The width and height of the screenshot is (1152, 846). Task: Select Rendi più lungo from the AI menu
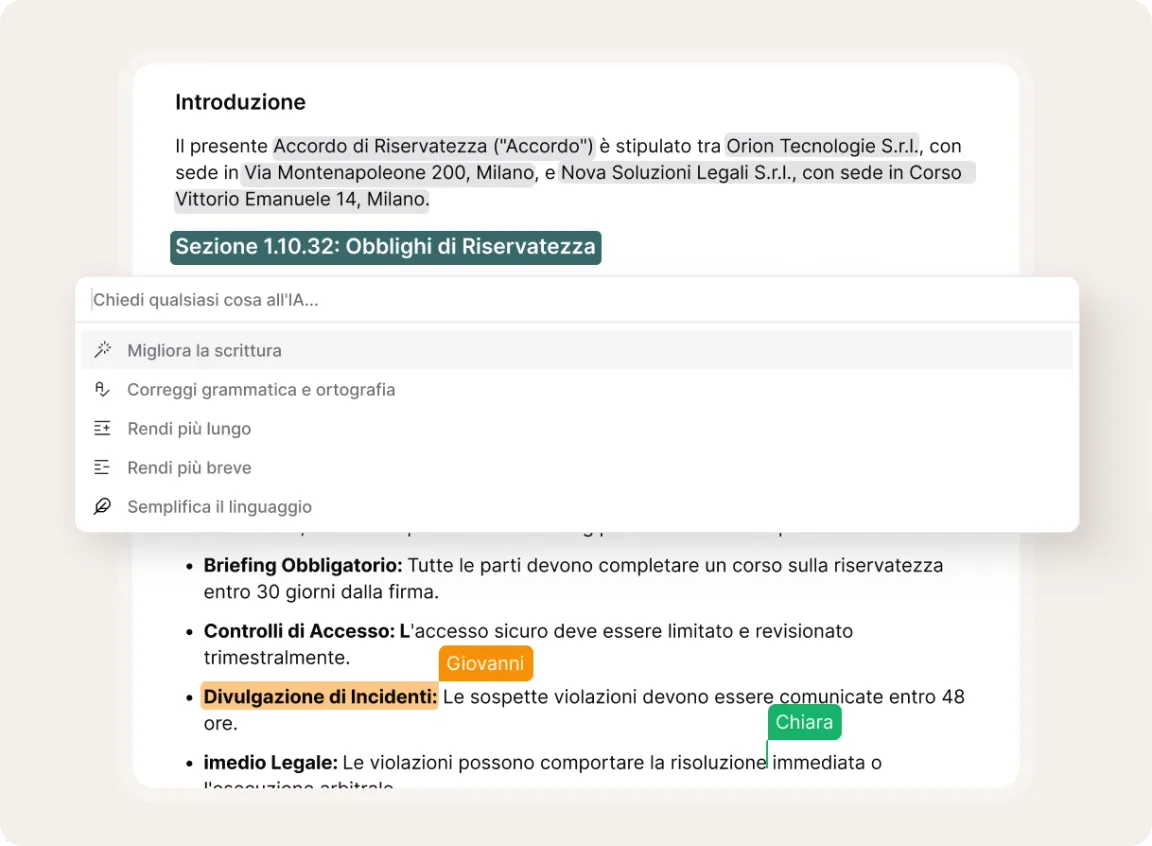189,429
